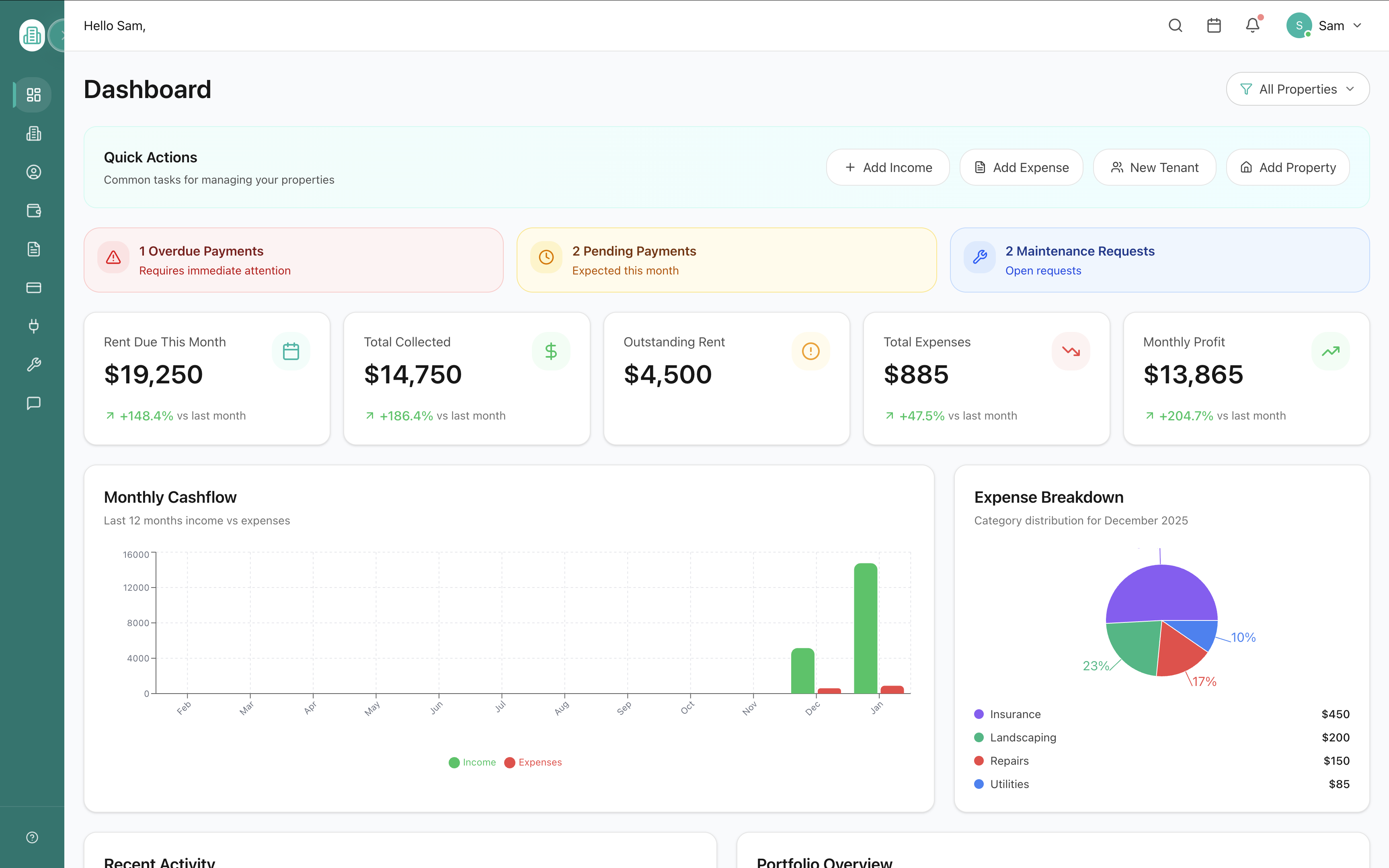Open the maintenance wrench icon

tap(33, 364)
